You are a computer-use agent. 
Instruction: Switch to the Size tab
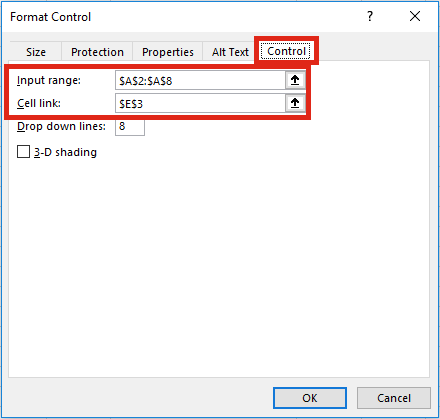coord(36,52)
